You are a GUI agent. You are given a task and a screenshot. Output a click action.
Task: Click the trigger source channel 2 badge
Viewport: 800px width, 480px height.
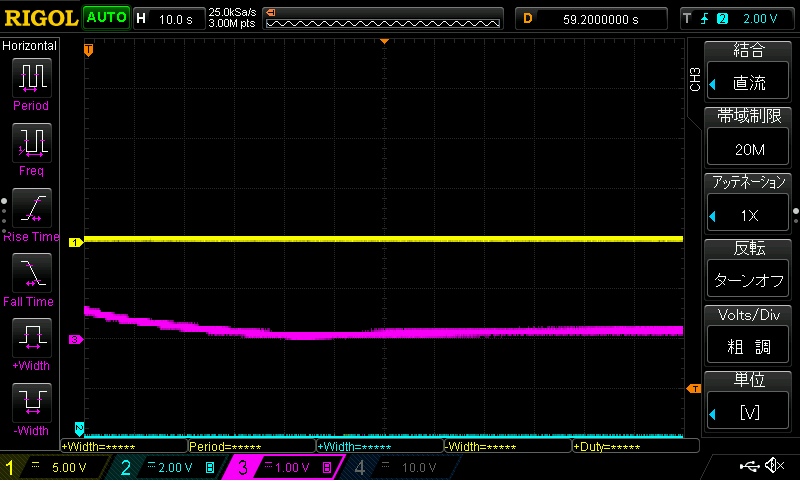coord(722,19)
